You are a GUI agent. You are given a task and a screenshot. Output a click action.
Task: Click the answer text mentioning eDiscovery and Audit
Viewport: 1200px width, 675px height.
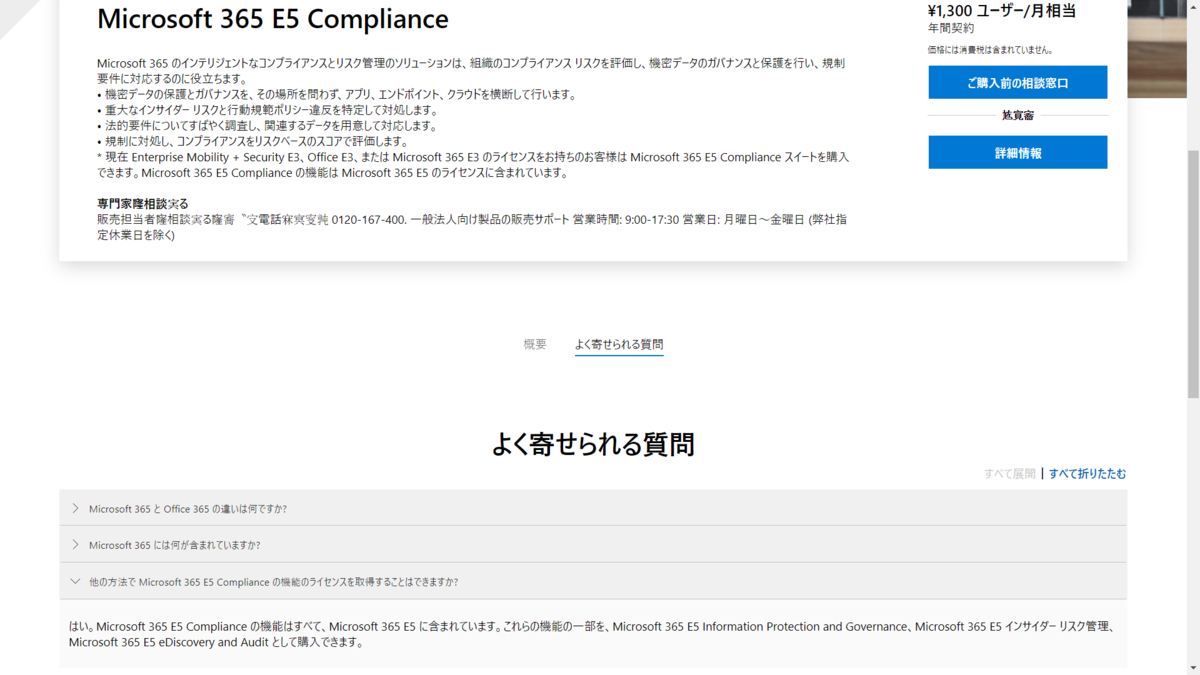coord(591,634)
